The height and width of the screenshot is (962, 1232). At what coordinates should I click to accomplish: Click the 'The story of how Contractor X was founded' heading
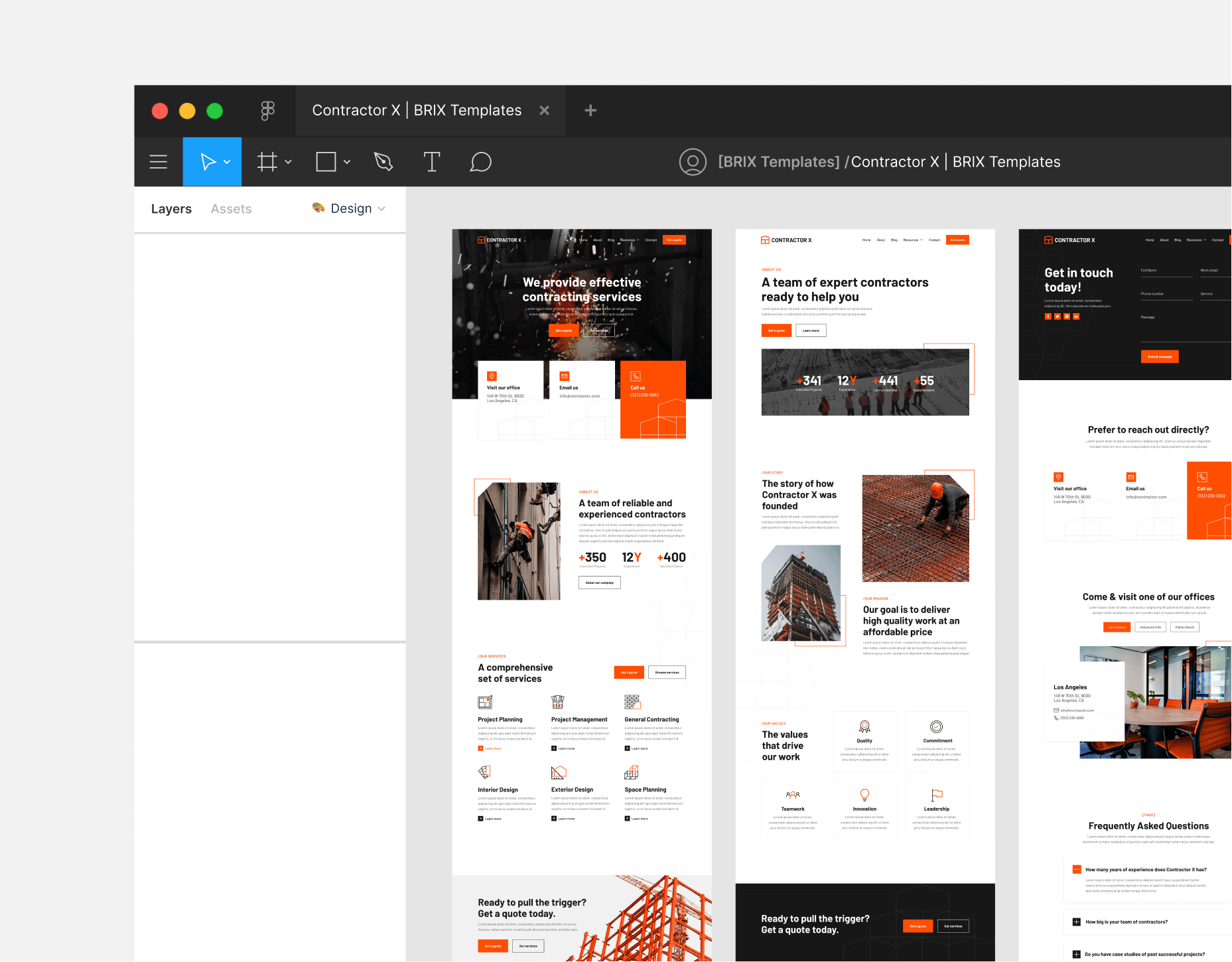(799, 495)
